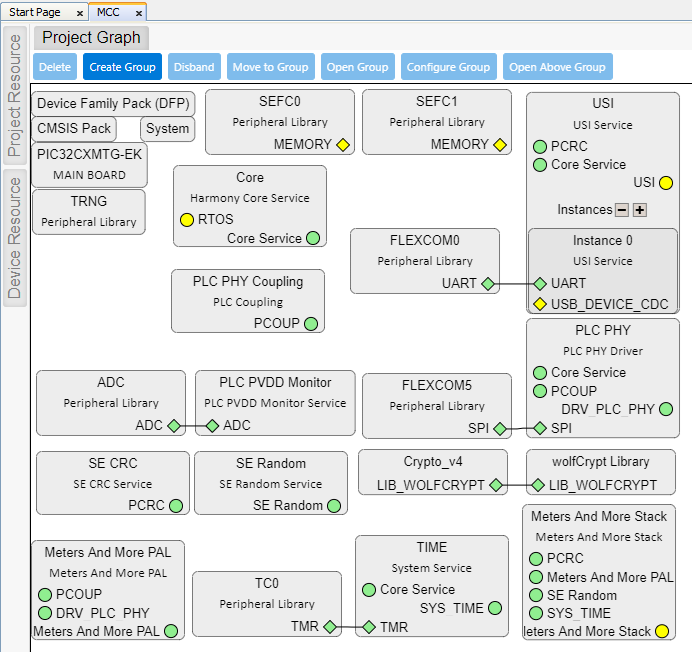Click the green DRV_PLC_PHY circle on PLC PHY
The height and width of the screenshot is (652, 692).
click(x=666, y=409)
